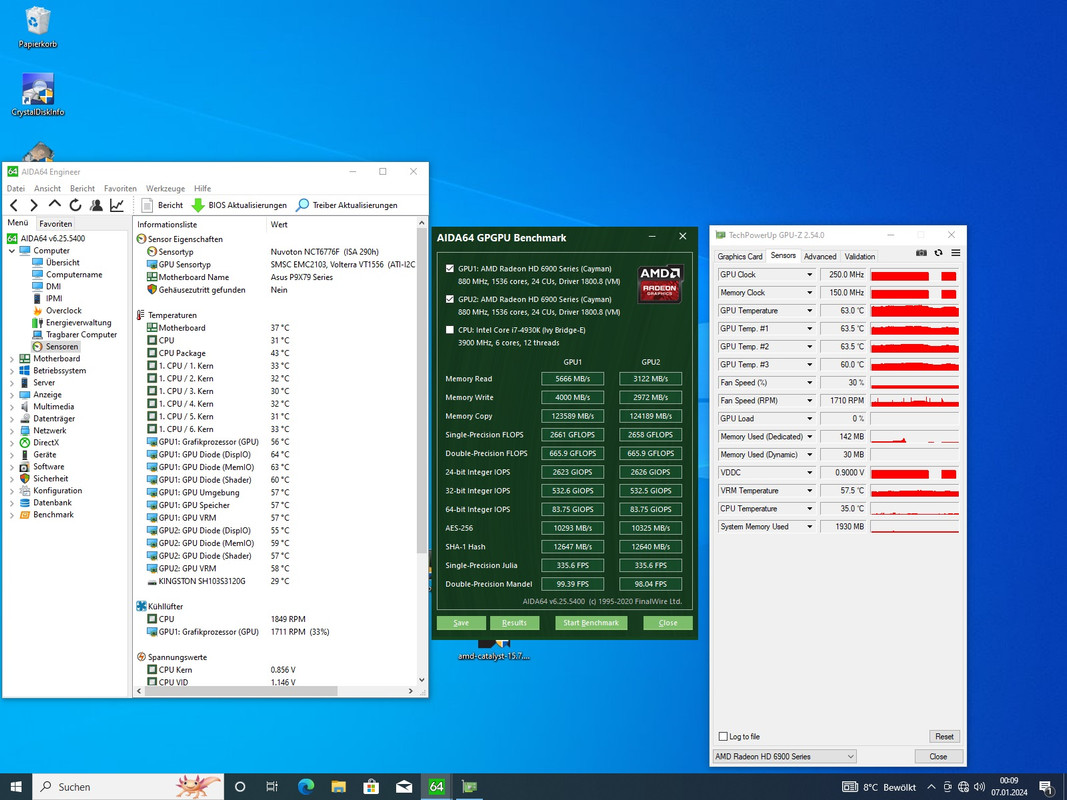The image size is (1067, 800).
Task: Click Start Benchmark button
Action: tap(591, 622)
